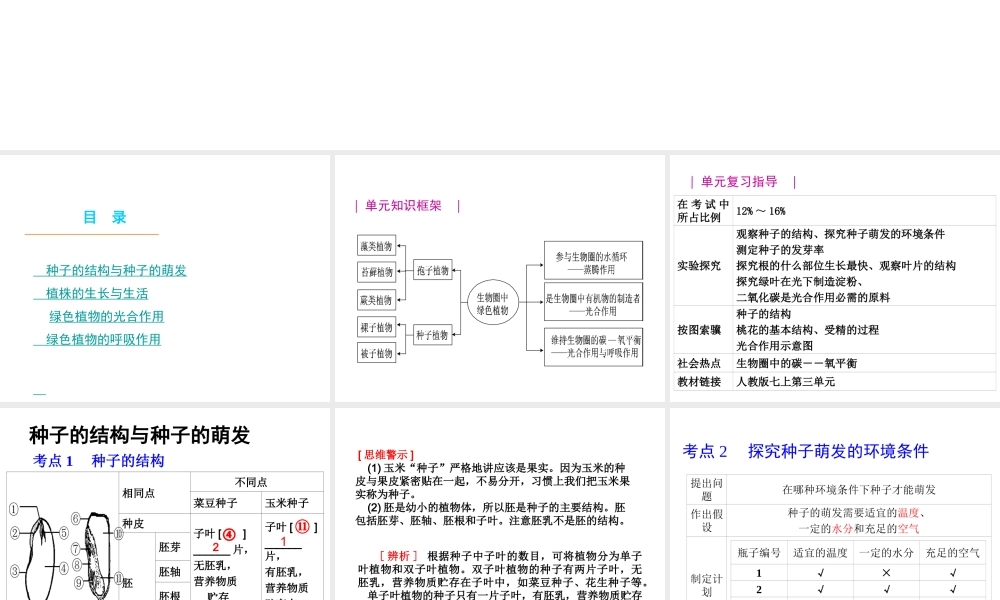This screenshot has width=1000, height=600.
Task: Click the 蕨类植物 box in the diagram
Action: click(x=376, y=300)
